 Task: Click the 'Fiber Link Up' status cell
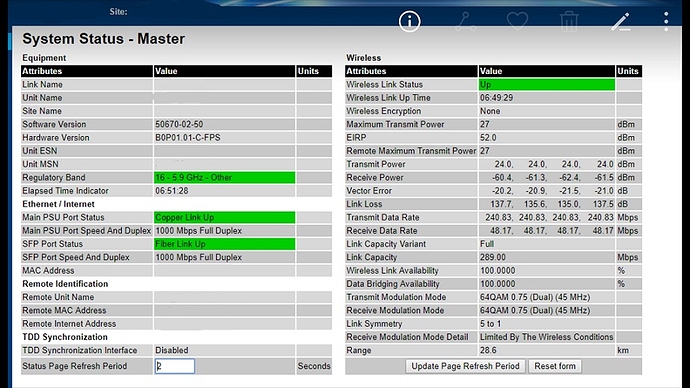224,244
